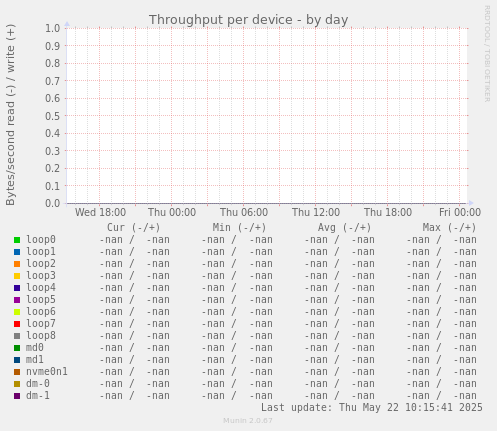This screenshot has width=497, height=431.
Task: Select the loop2 device label
Action: [x=41, y=264]
